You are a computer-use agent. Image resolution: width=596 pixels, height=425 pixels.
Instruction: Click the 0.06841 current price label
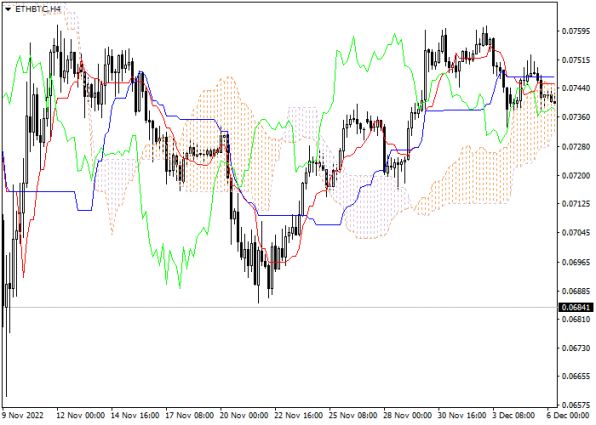click(x=577, y=307)
